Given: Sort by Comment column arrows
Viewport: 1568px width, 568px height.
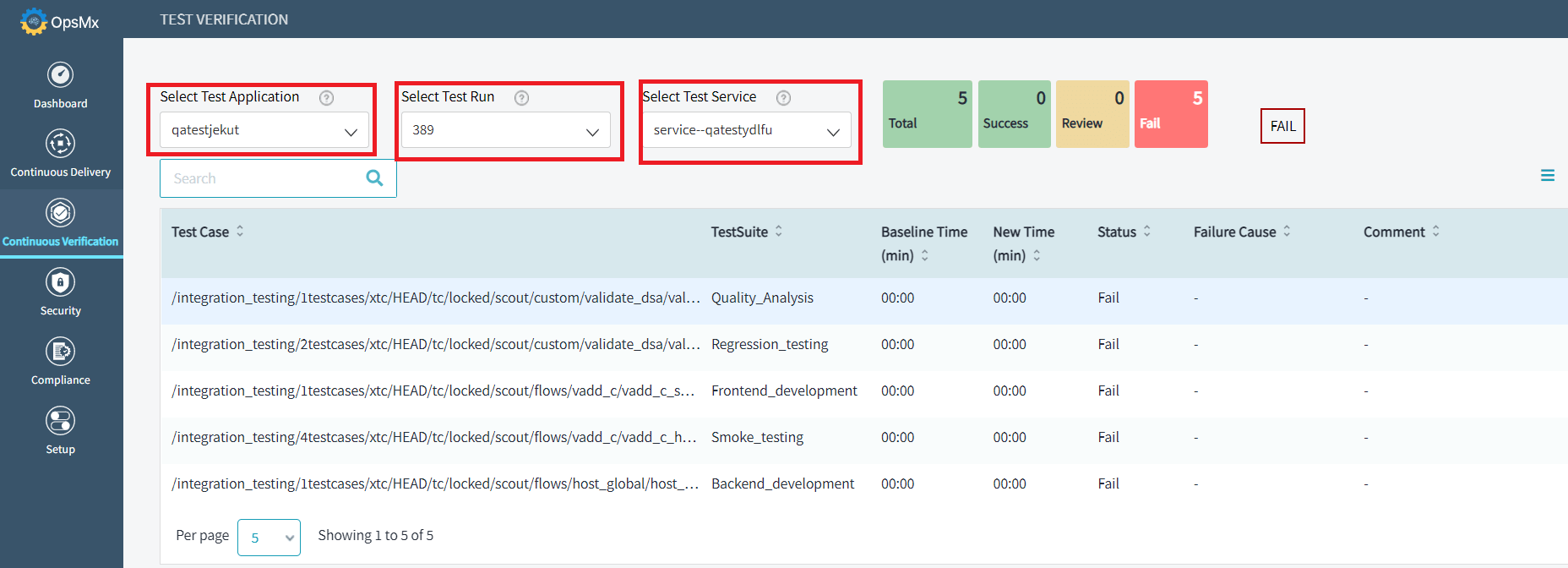Looking at the screenshot, I should tap(1435, 231).
